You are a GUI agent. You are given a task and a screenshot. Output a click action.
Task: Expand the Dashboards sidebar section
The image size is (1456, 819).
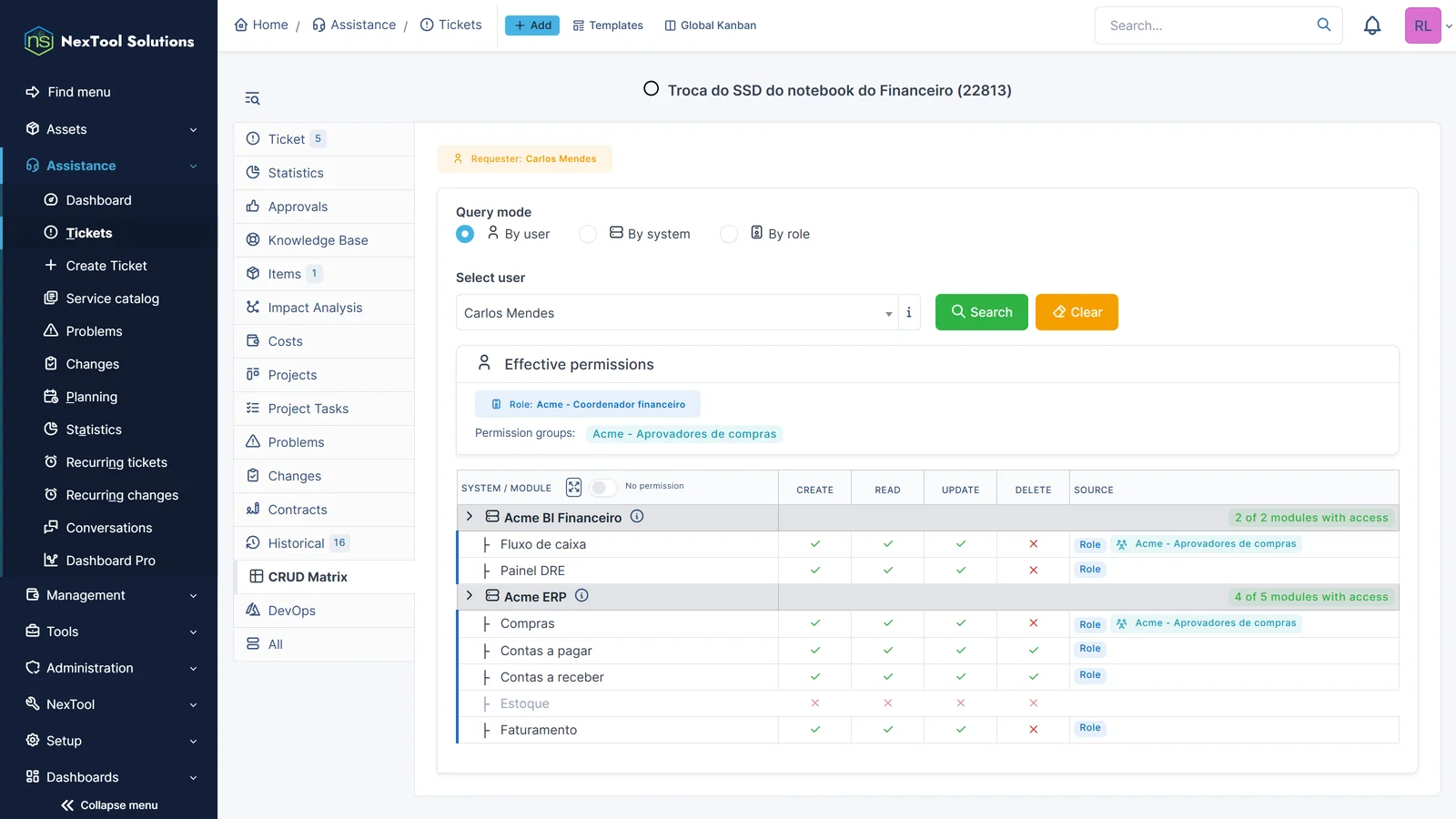(109, 777)
